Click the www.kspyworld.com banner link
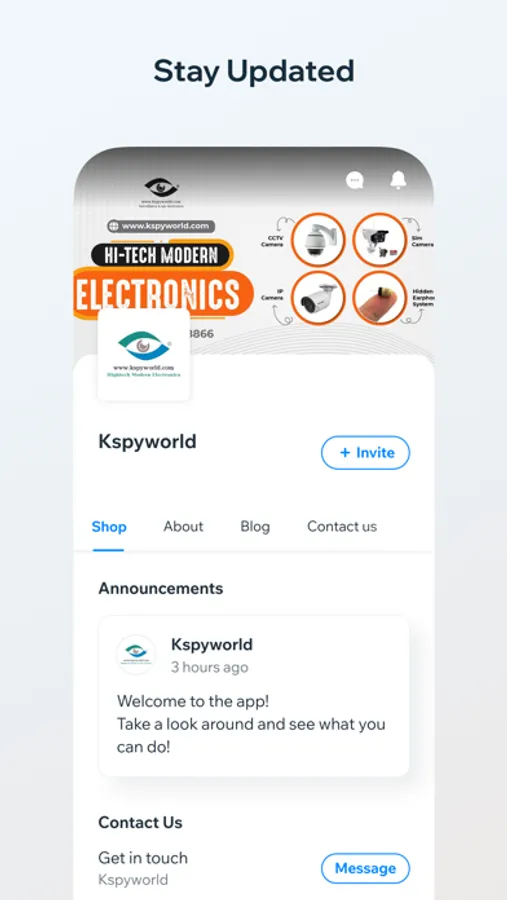The image size is (507, 900). (x=161, y=226)
